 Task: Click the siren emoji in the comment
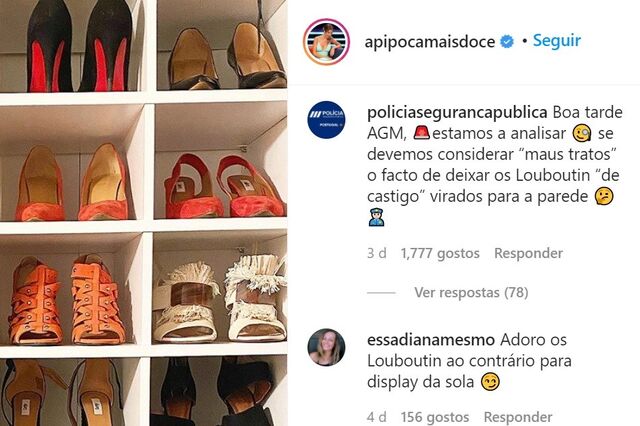click(x=421, y=133)
